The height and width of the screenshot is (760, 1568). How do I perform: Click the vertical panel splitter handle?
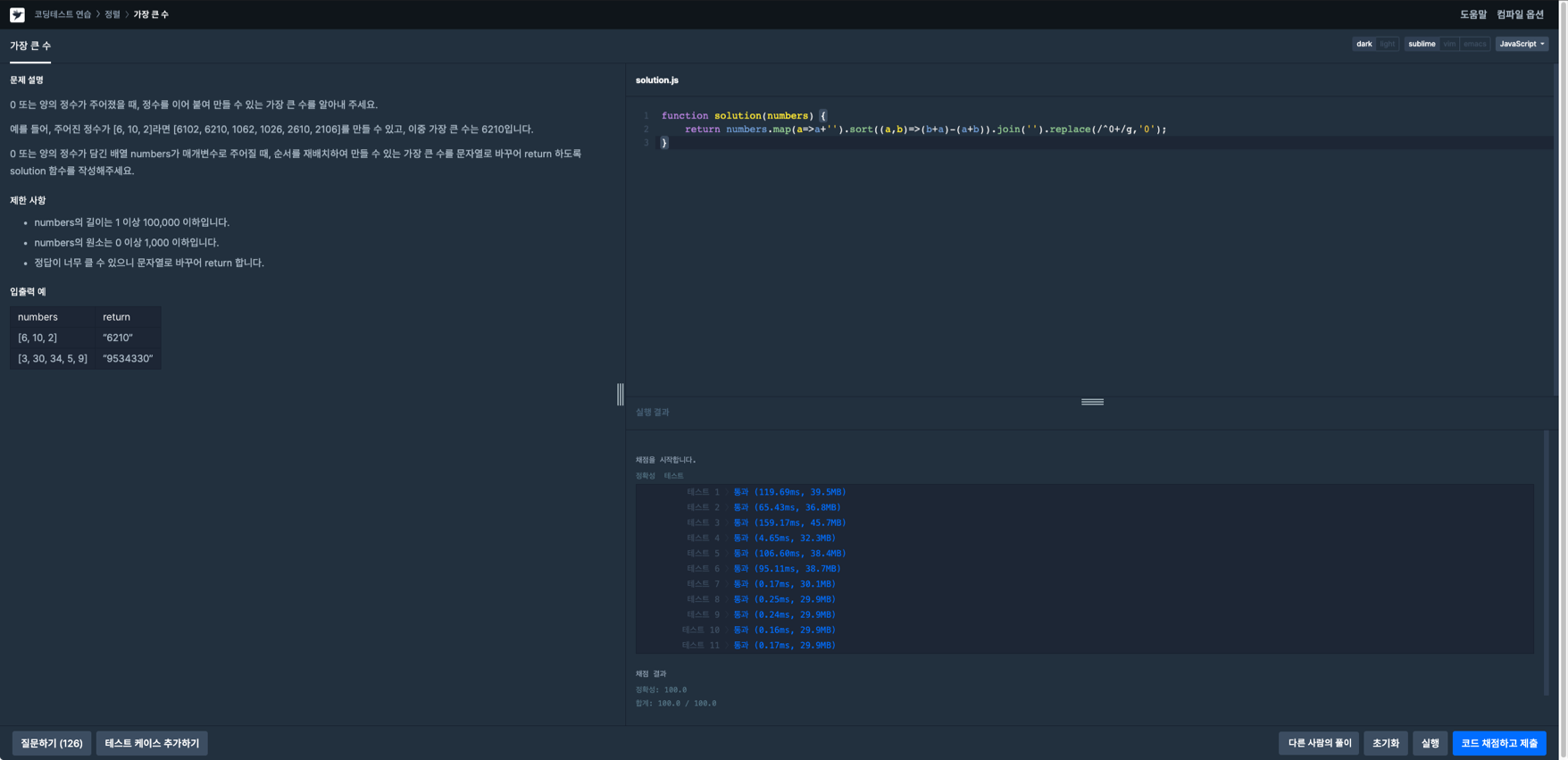pyautogui.click(x=621, y=394)
